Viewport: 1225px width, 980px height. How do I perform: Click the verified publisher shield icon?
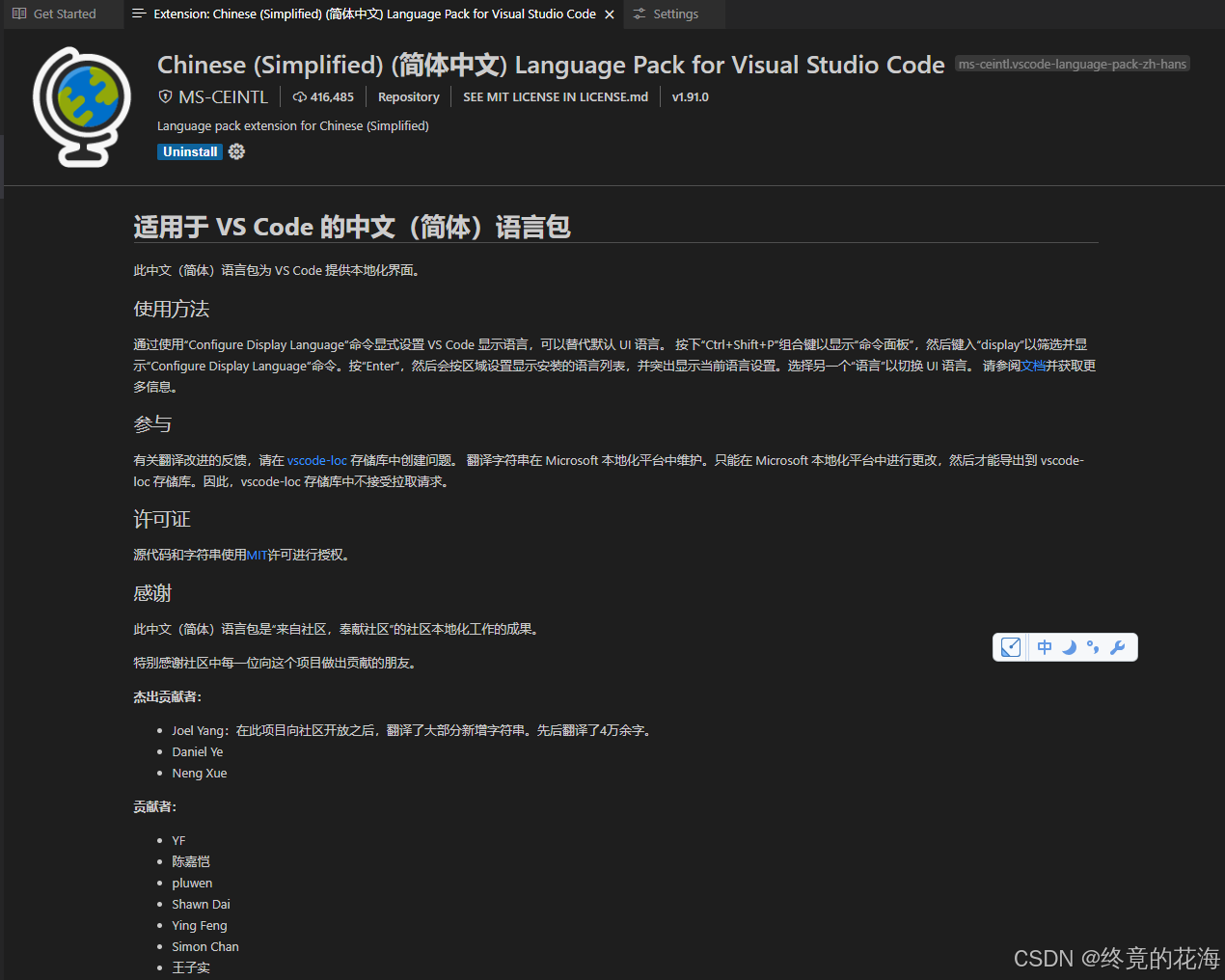point(165,97)
